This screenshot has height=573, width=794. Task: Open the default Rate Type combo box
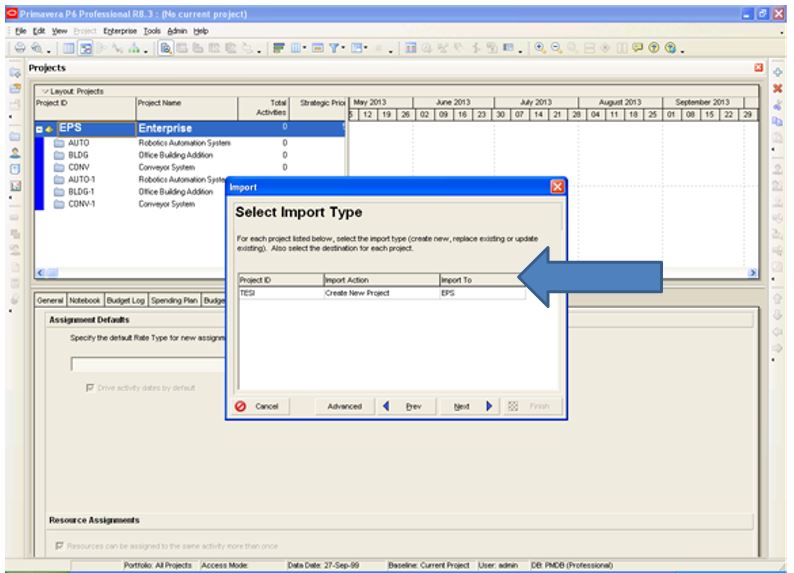click(150, 364)
